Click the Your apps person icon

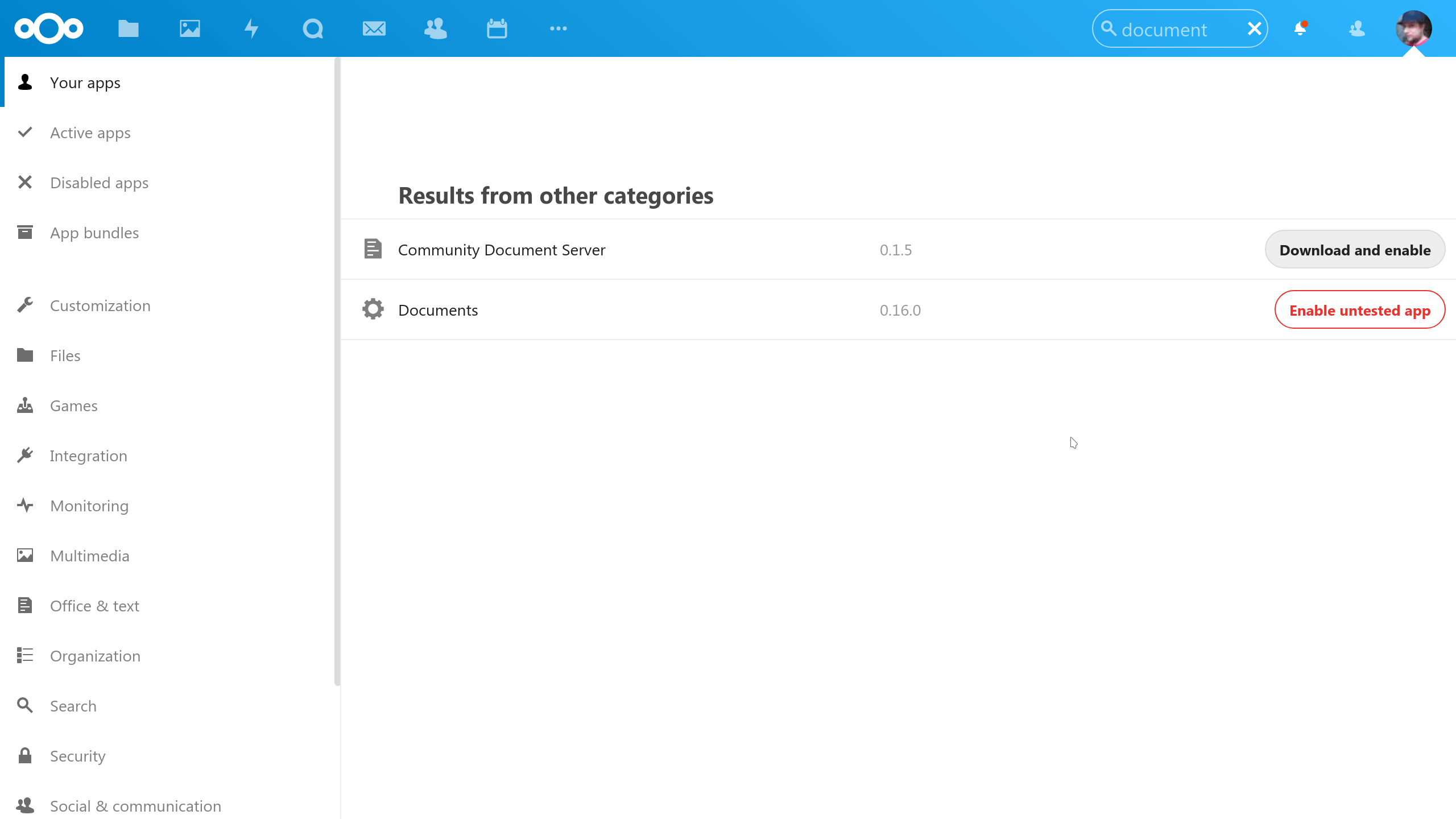pos(25,82)
